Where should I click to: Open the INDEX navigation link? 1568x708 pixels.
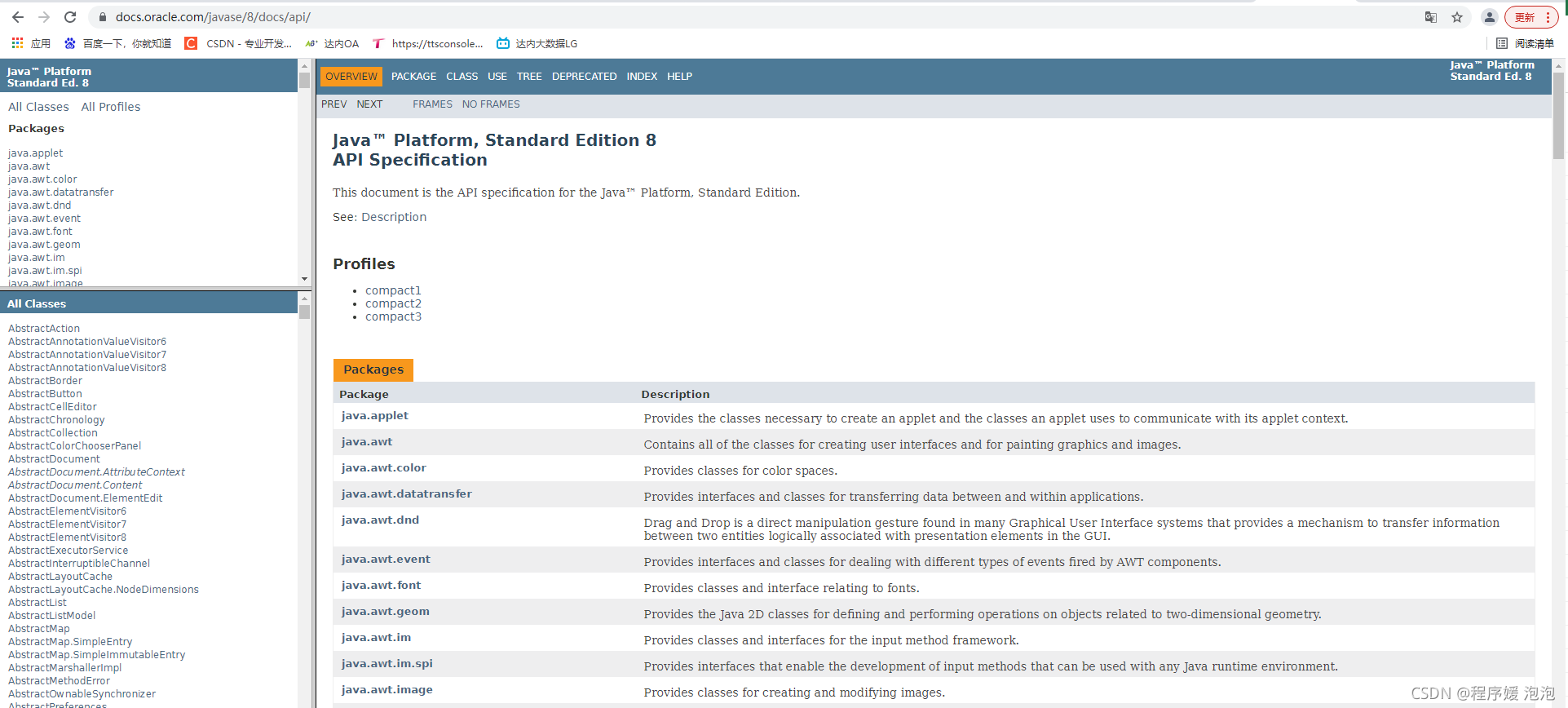642,76
